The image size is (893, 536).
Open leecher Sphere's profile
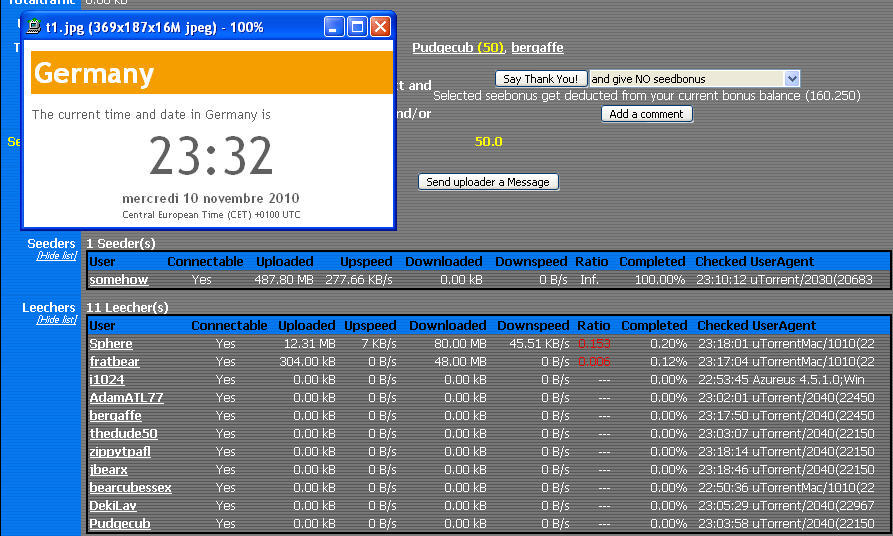pyautogui.click(x=110, y=344)
